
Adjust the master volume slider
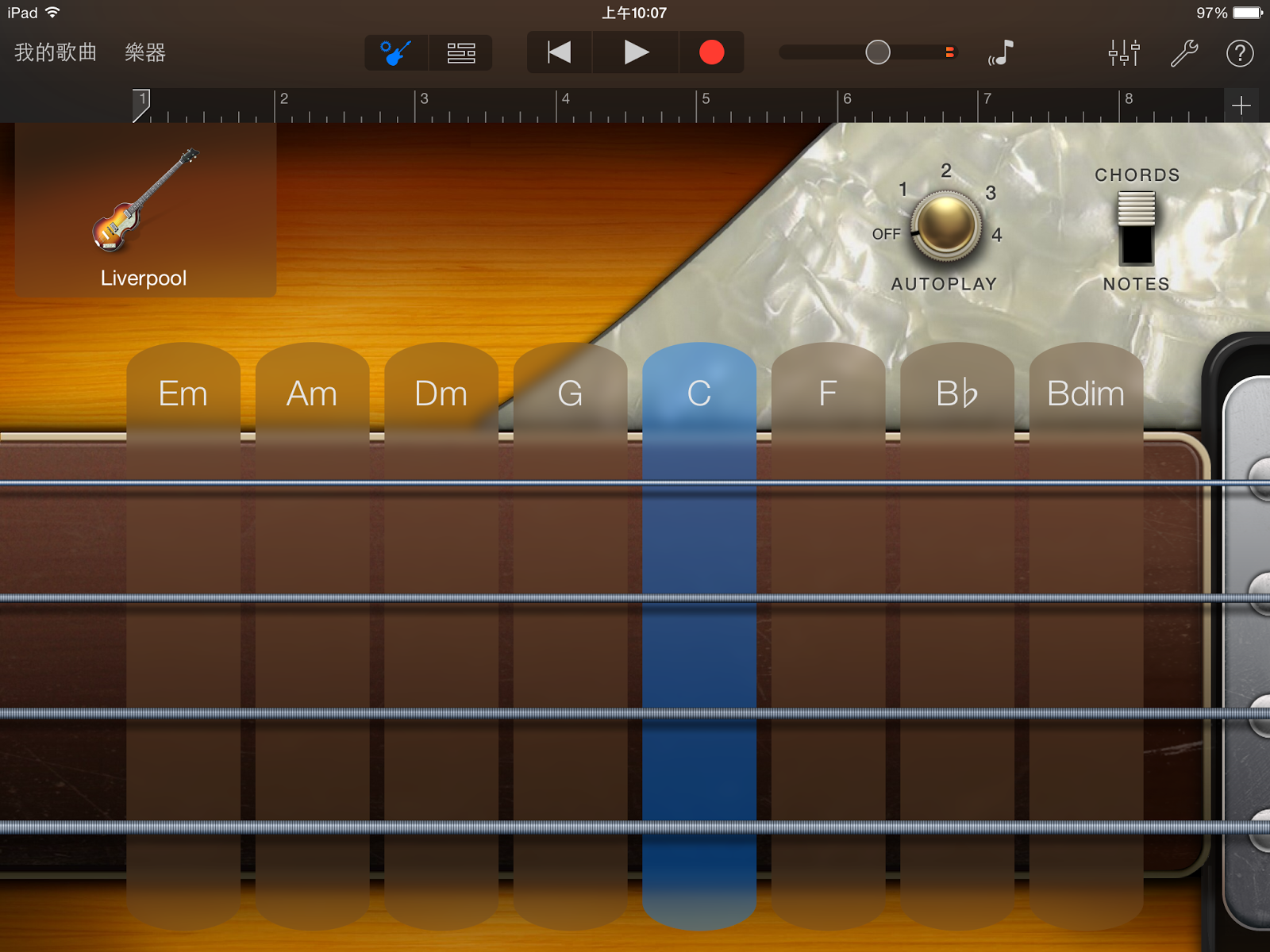tap(876, 51)
